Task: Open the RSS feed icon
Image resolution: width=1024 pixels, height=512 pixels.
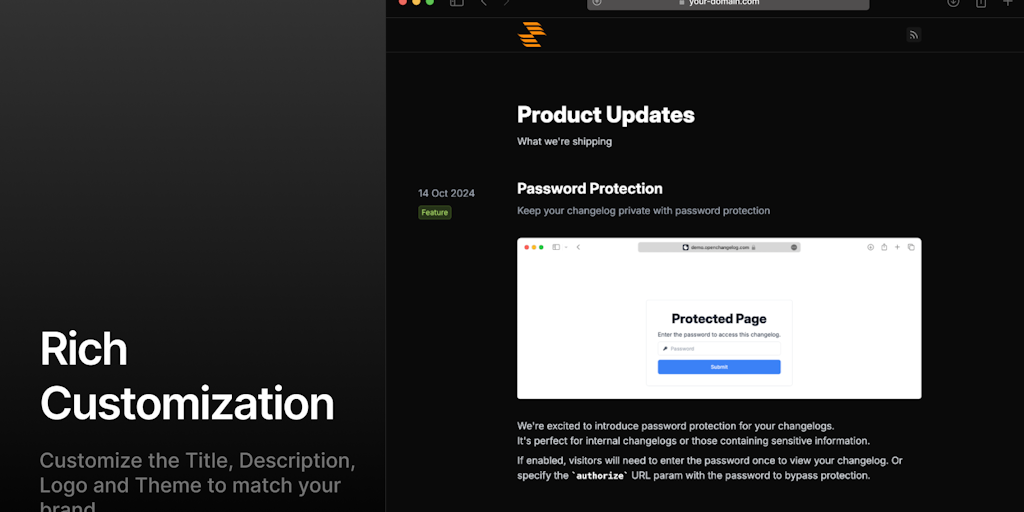Action: pos(913,35)
